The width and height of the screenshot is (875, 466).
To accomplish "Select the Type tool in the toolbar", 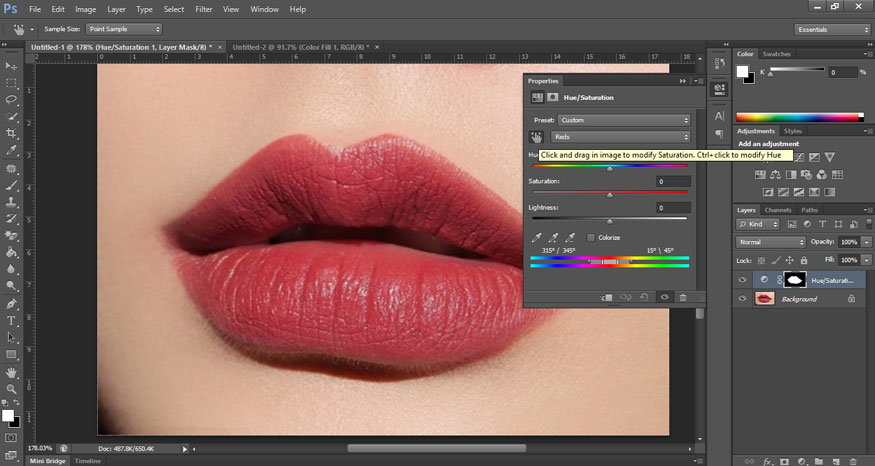I will [11, 320].
